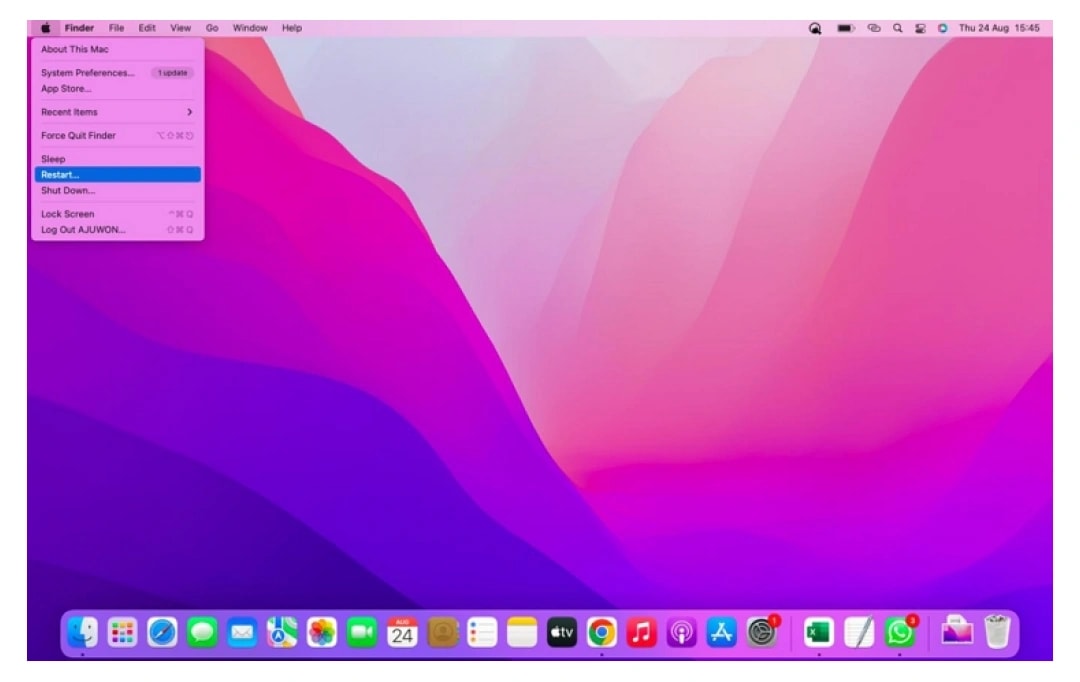
Task: Open the Contacts app icon
Action: [x=443, y=632]
